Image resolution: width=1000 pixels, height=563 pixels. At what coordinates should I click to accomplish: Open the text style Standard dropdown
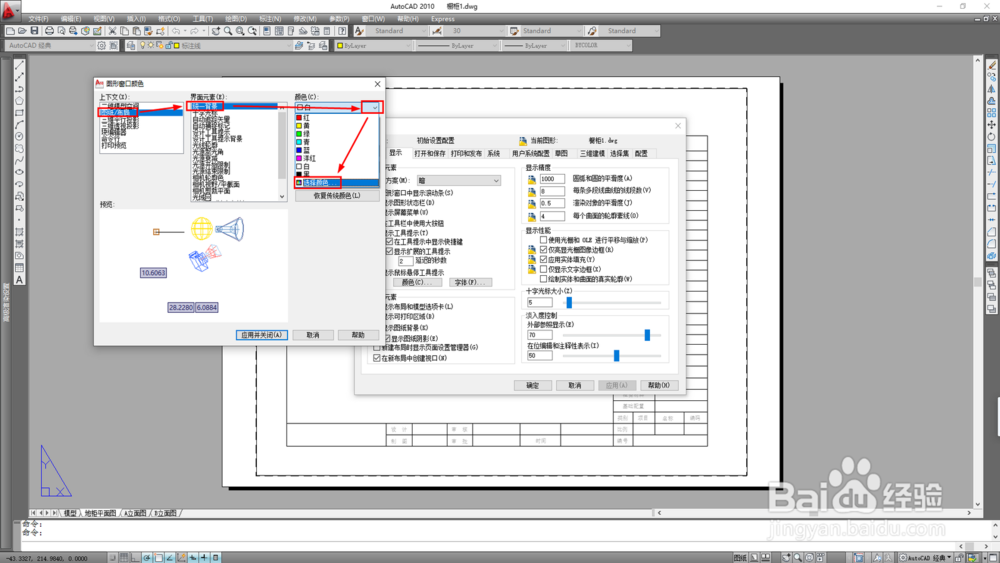point(422,31)
